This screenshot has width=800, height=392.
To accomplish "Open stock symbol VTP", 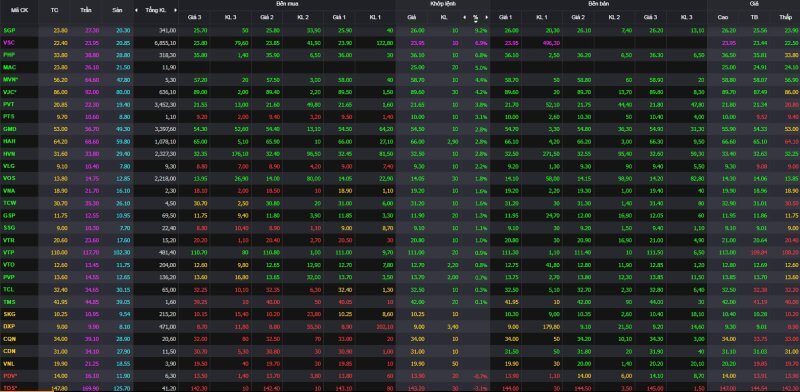I will [9, 252].
